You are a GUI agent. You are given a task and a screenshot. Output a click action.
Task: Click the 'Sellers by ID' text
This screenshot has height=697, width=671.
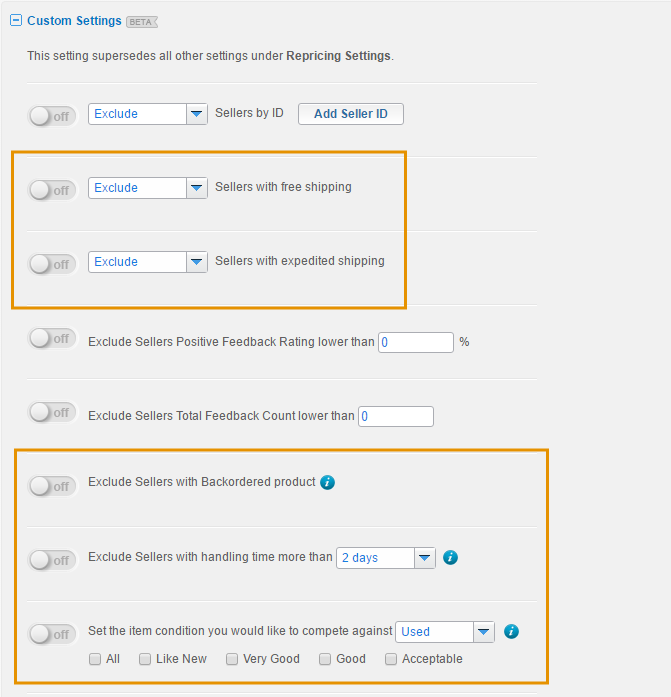[x=249, y=113]
